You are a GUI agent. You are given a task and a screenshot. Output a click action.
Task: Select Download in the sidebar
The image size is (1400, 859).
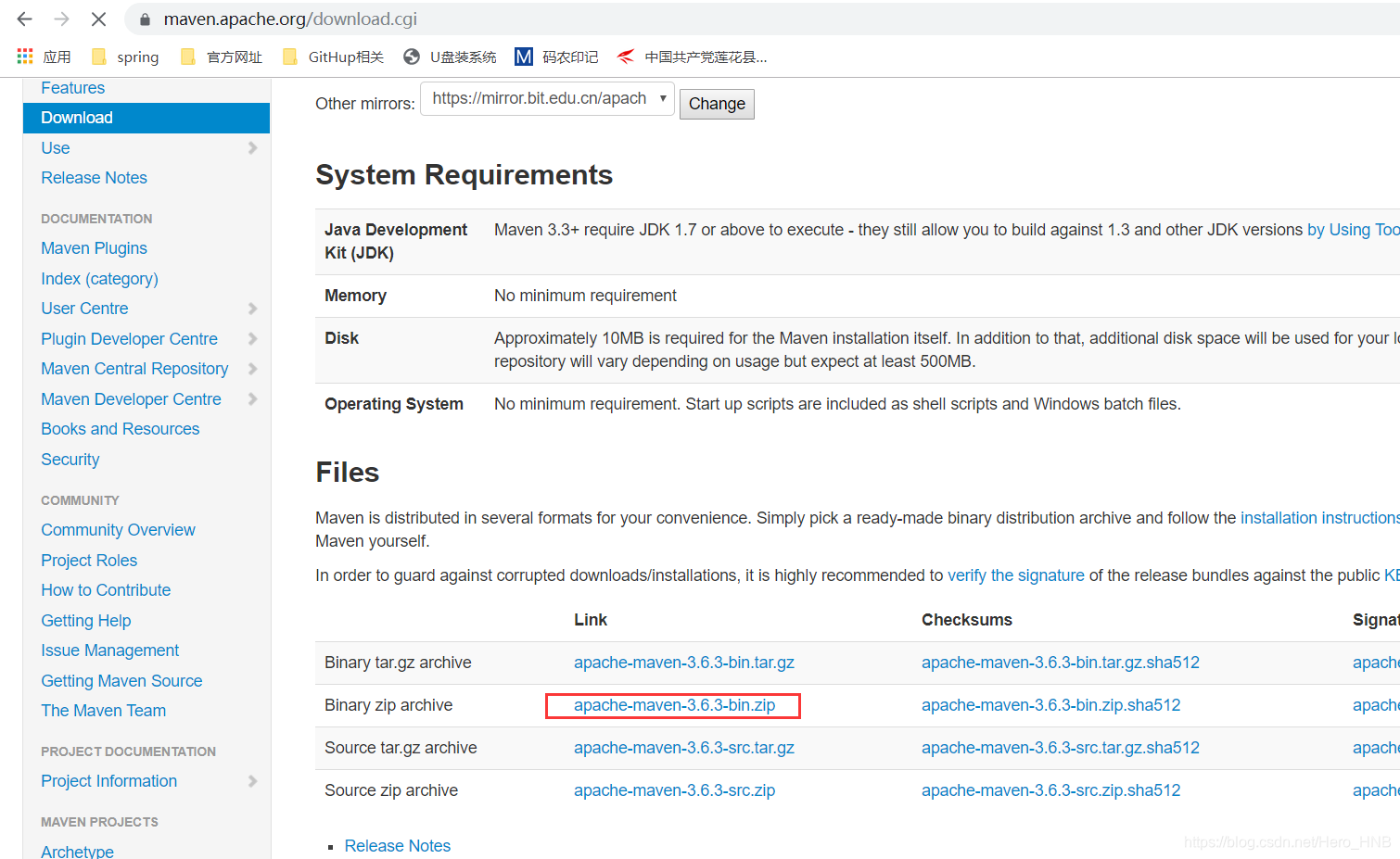(146, 118)
